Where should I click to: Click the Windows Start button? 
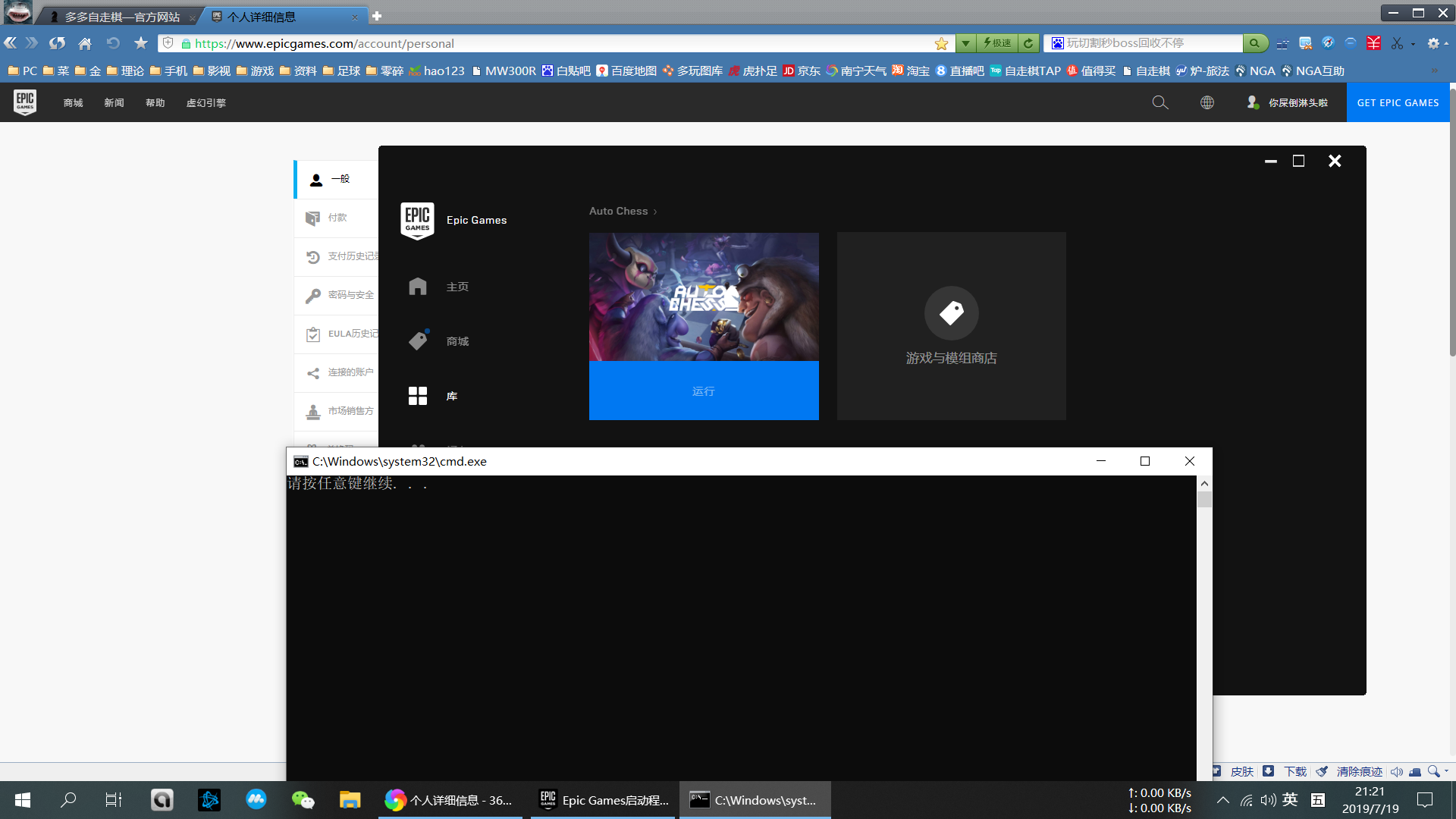pyautogui.click(x=23, y=799)
